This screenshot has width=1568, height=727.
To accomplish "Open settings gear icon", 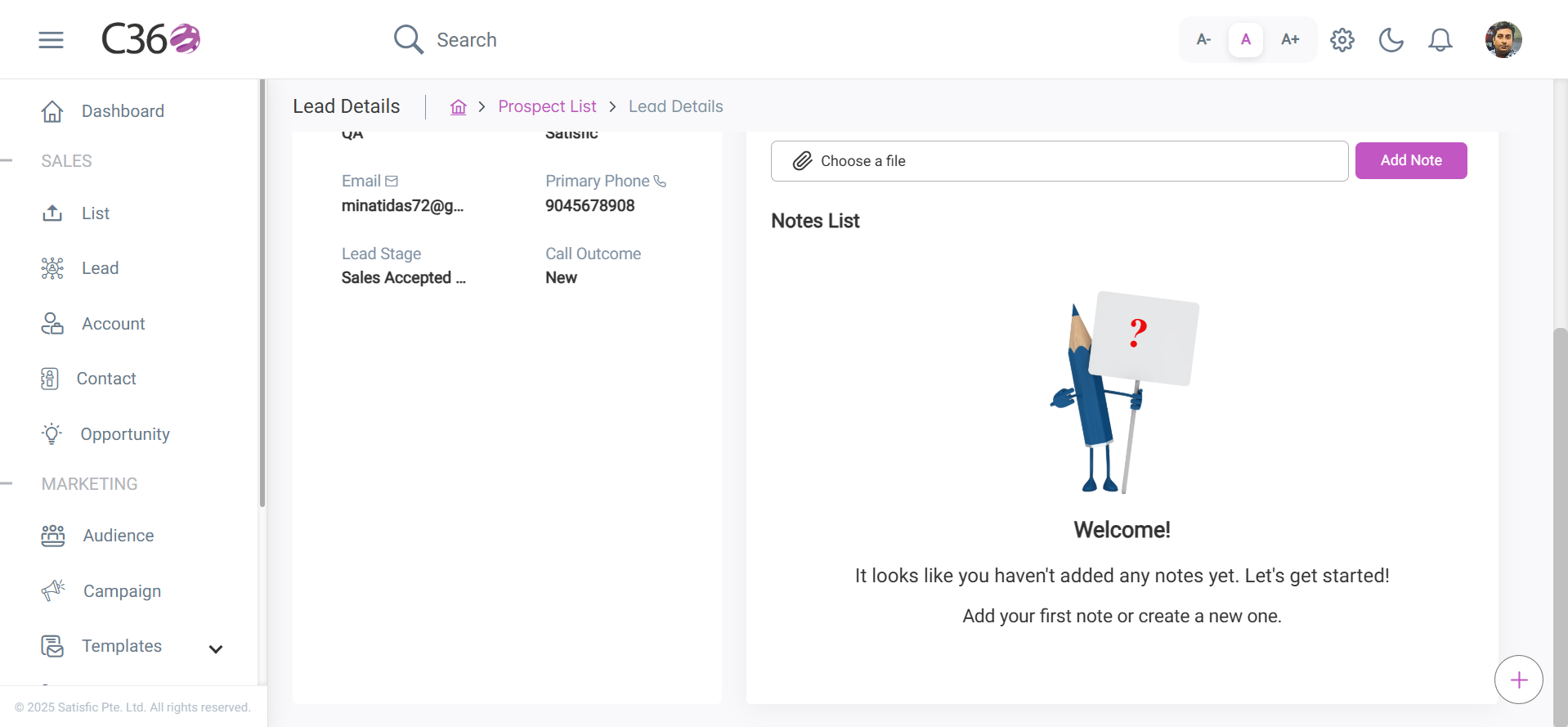I will pos(1342,39).
